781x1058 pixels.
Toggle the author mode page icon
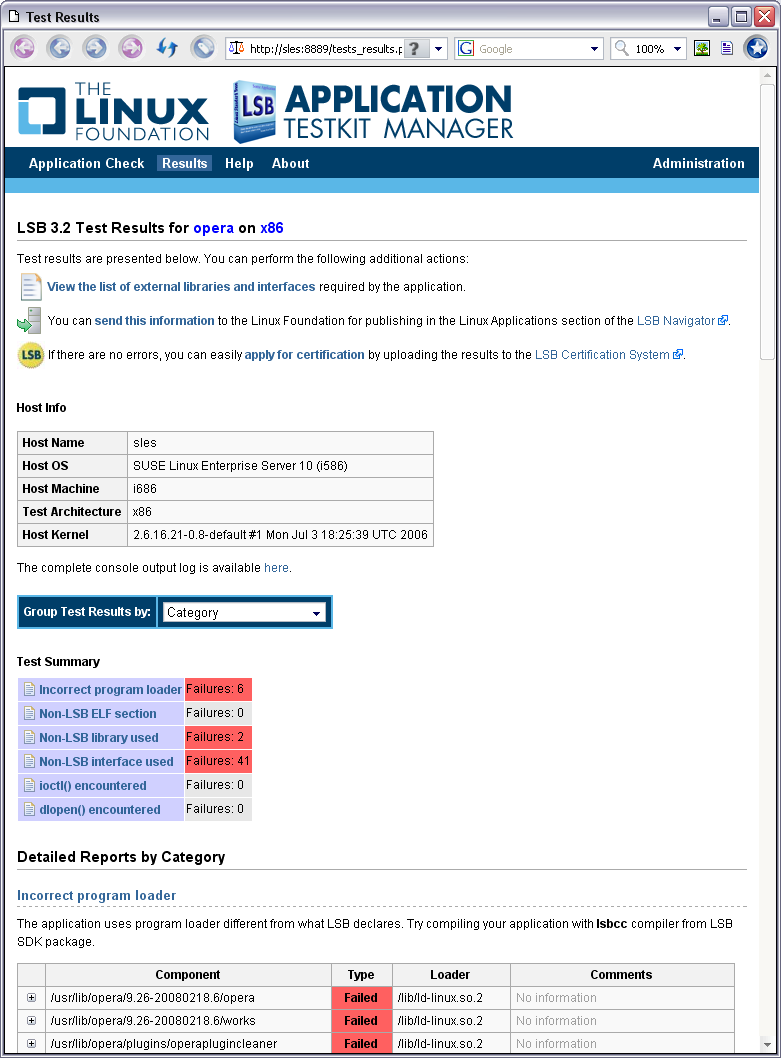[727, 49]
